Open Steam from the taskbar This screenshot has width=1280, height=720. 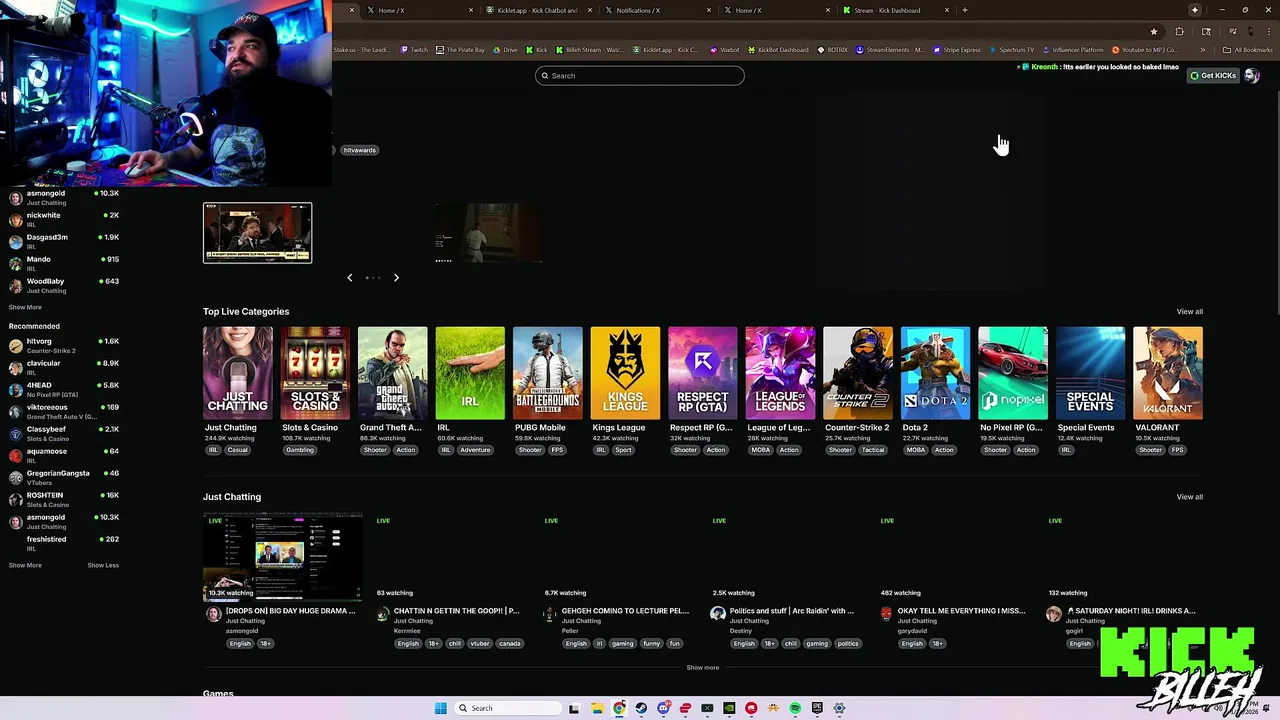pyautogui.click(x=641, y=708)
